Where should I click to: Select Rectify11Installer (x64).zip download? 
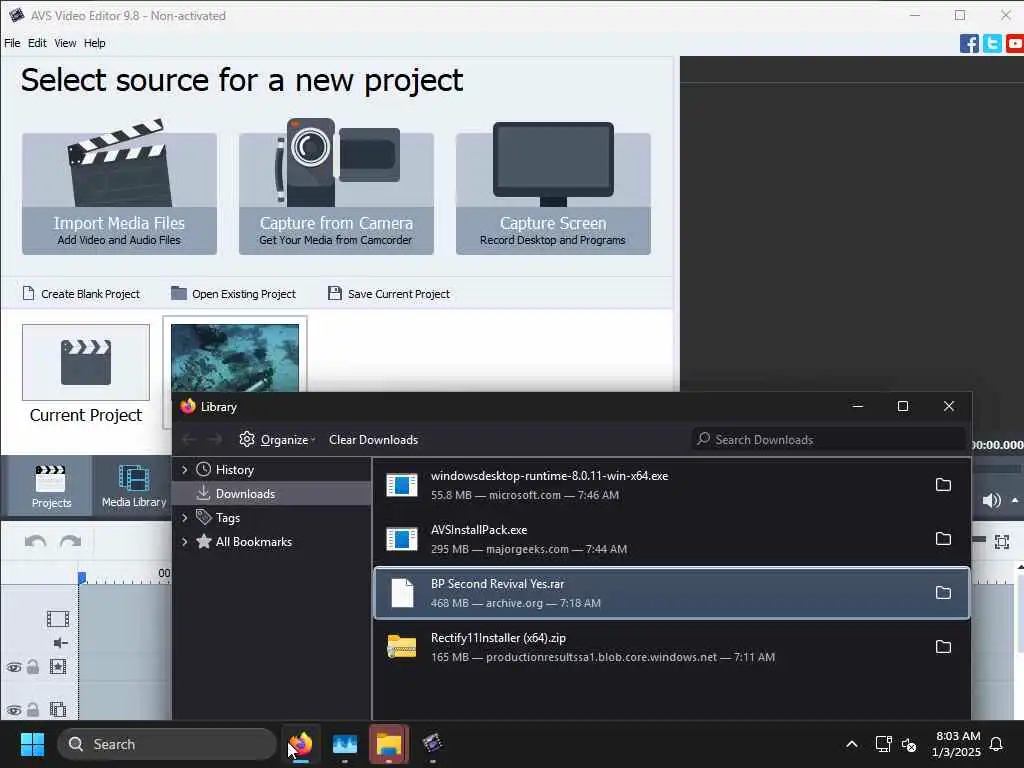[x=671, y=647]
